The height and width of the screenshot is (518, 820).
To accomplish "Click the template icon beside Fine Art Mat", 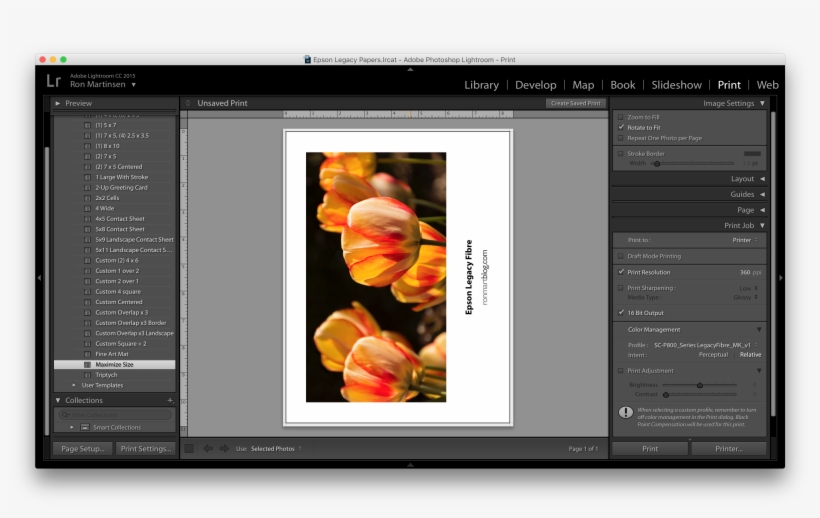I will tap(87, 354).
